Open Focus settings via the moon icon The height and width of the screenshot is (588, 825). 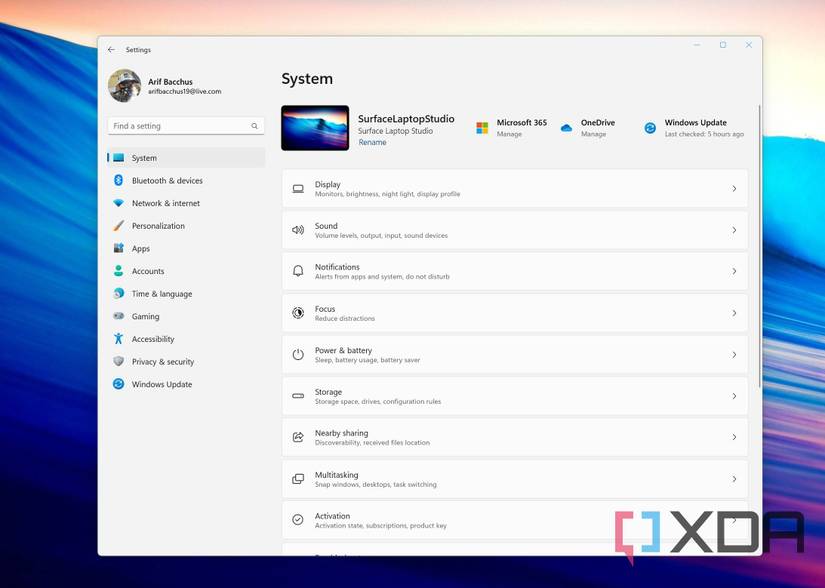pos(297,313)
